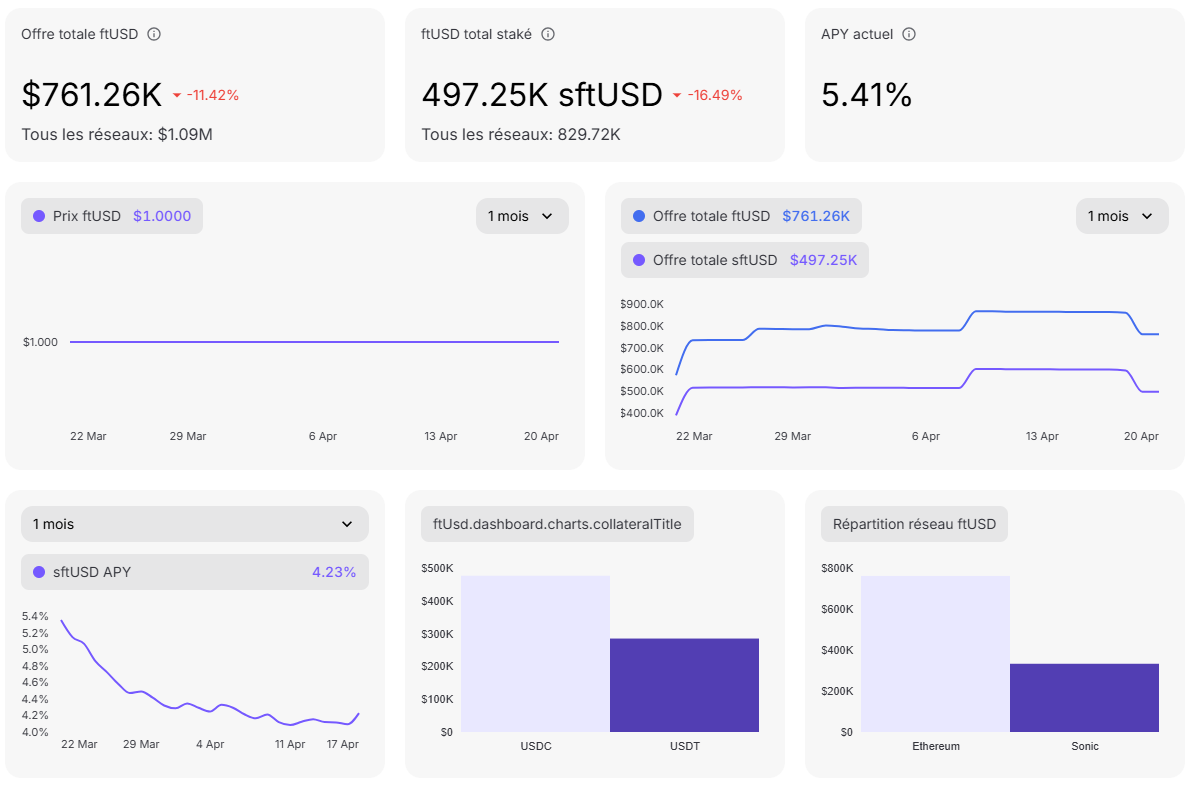The height and width of the screenshot is (785, 1191).
Task: Click info icon next to ftUSD total staké
Action: point(548,34)
